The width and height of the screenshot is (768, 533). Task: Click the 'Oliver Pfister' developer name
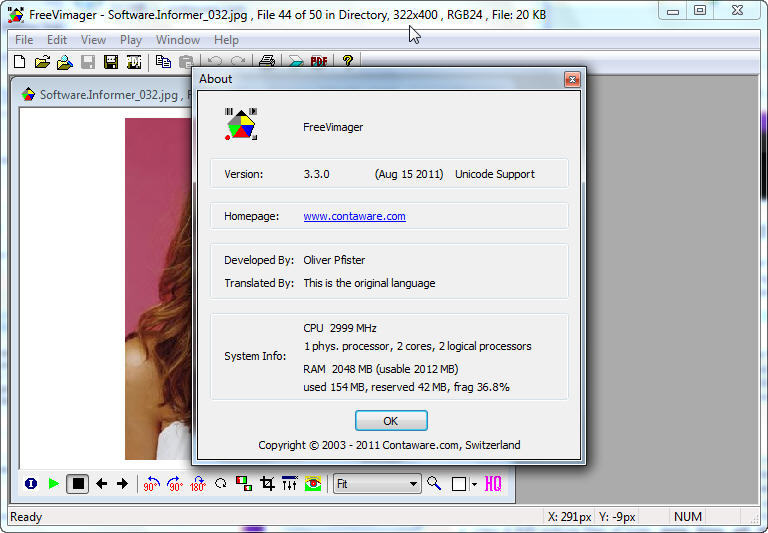[334, 260]
